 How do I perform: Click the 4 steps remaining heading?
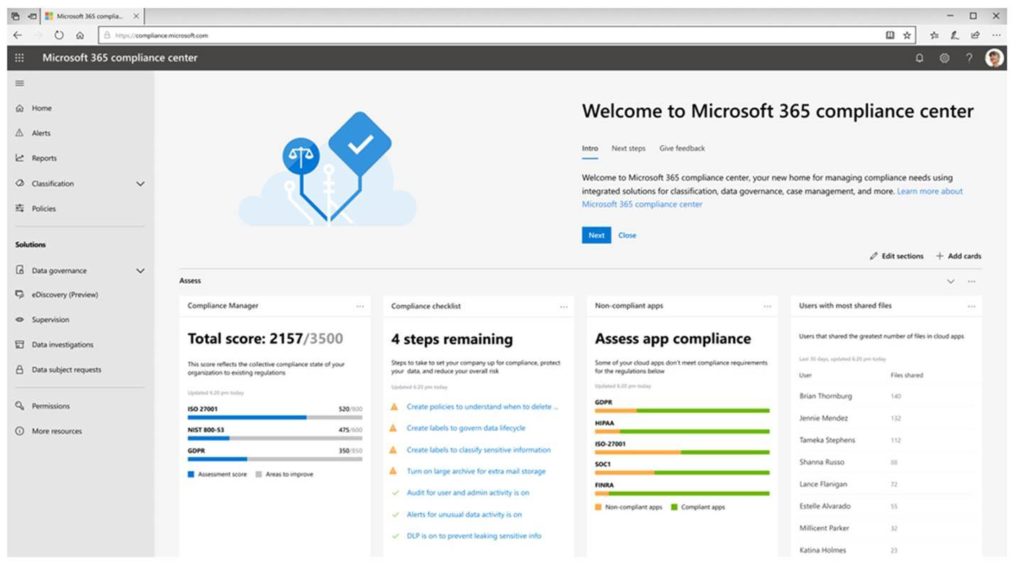point(452,340)
